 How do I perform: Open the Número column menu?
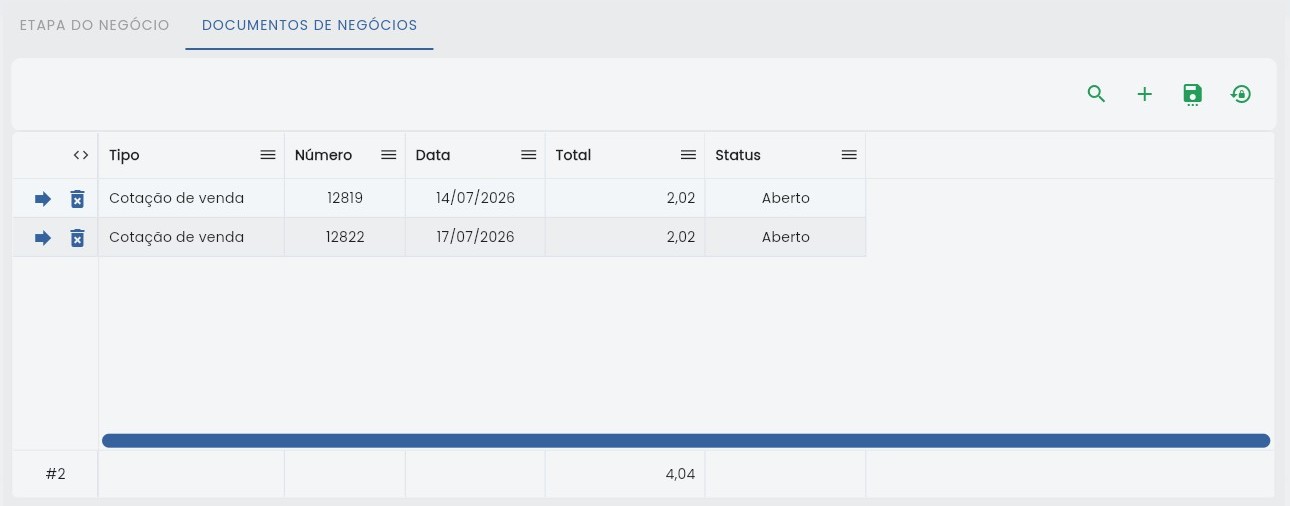coord(389,155)
